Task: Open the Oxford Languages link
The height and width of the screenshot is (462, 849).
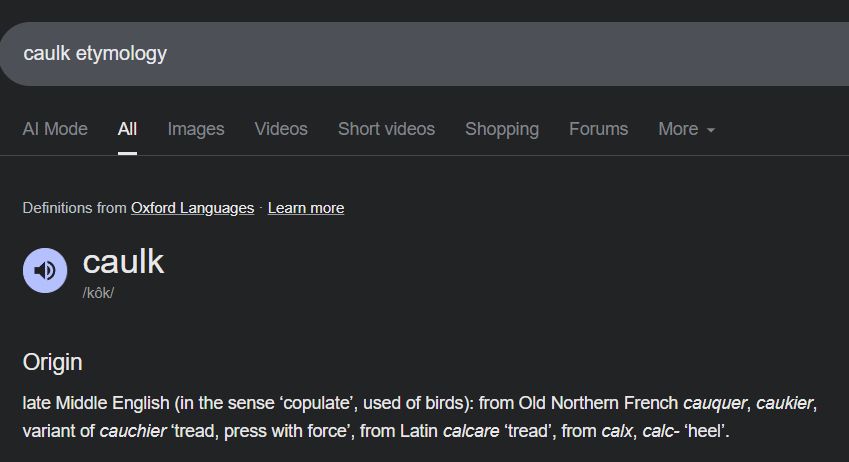Action: tap(192, 208)
